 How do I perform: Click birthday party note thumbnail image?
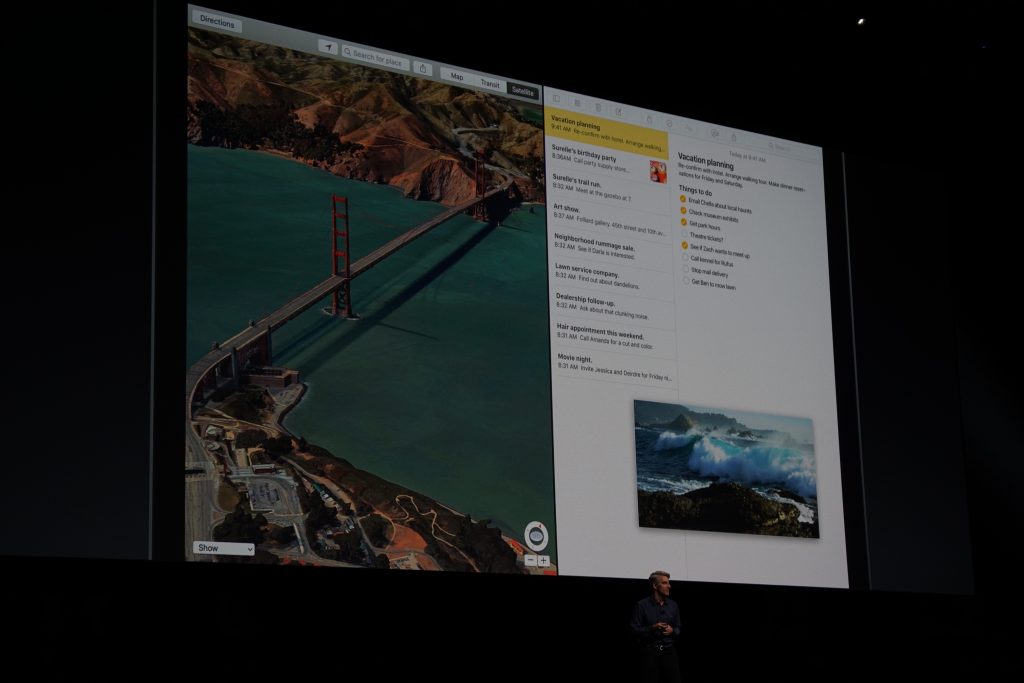(x=658, y=172)
